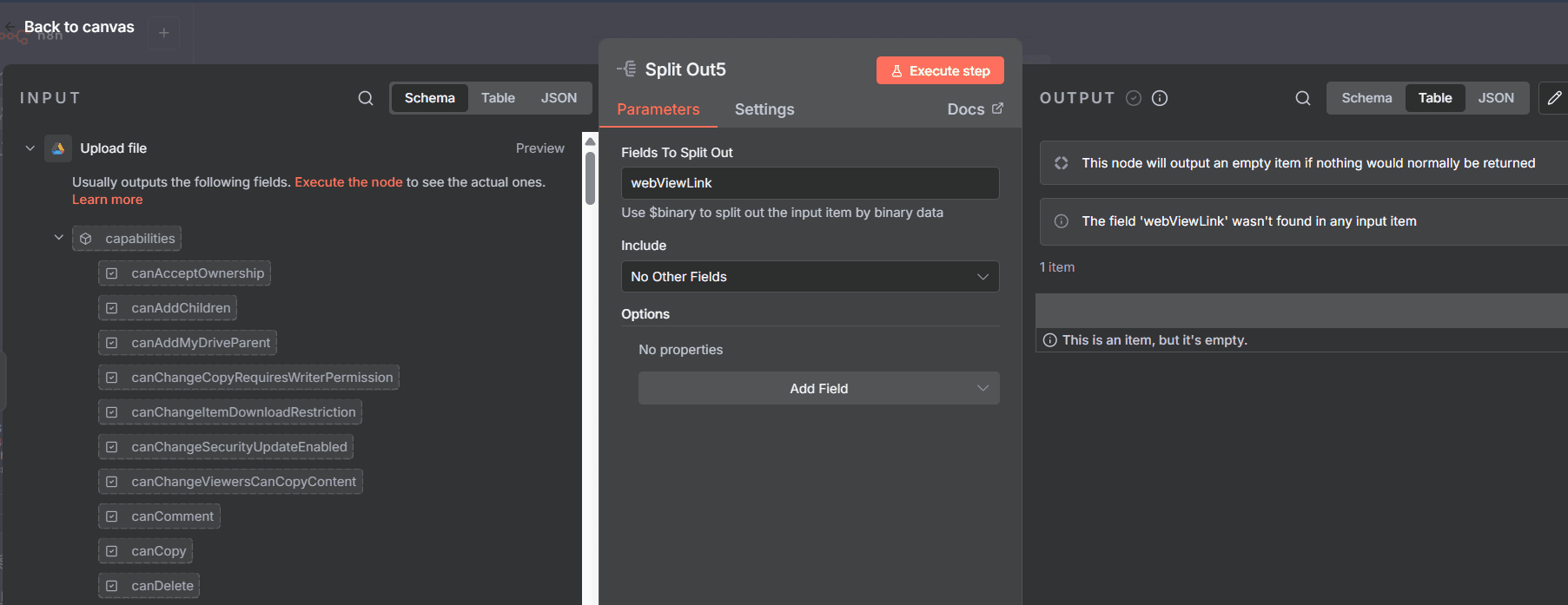Screen dimensions: 1568x605
Task: Click the type icon on canDelete field
Action: point(112,586)
